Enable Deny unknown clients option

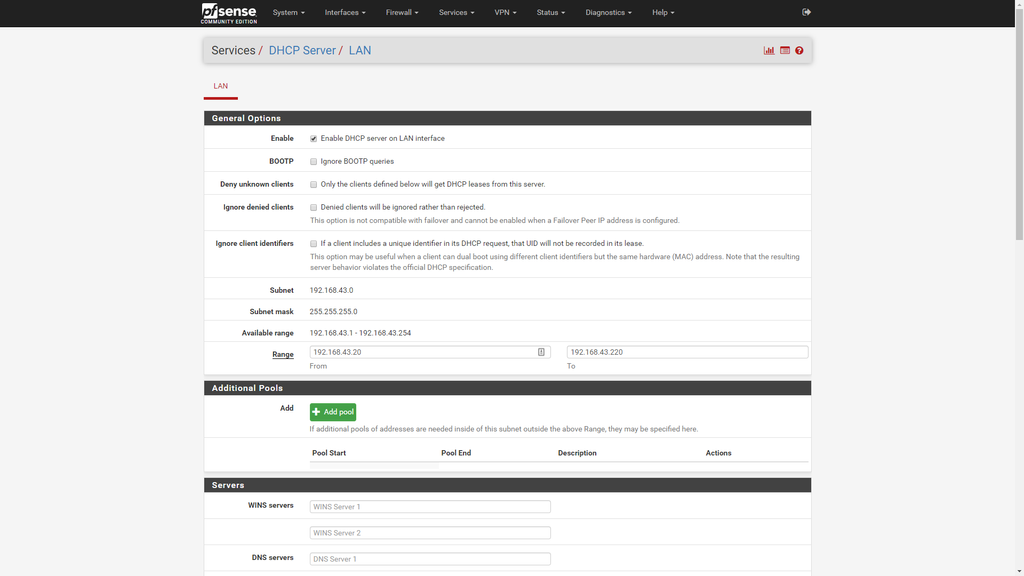[313, 184]
